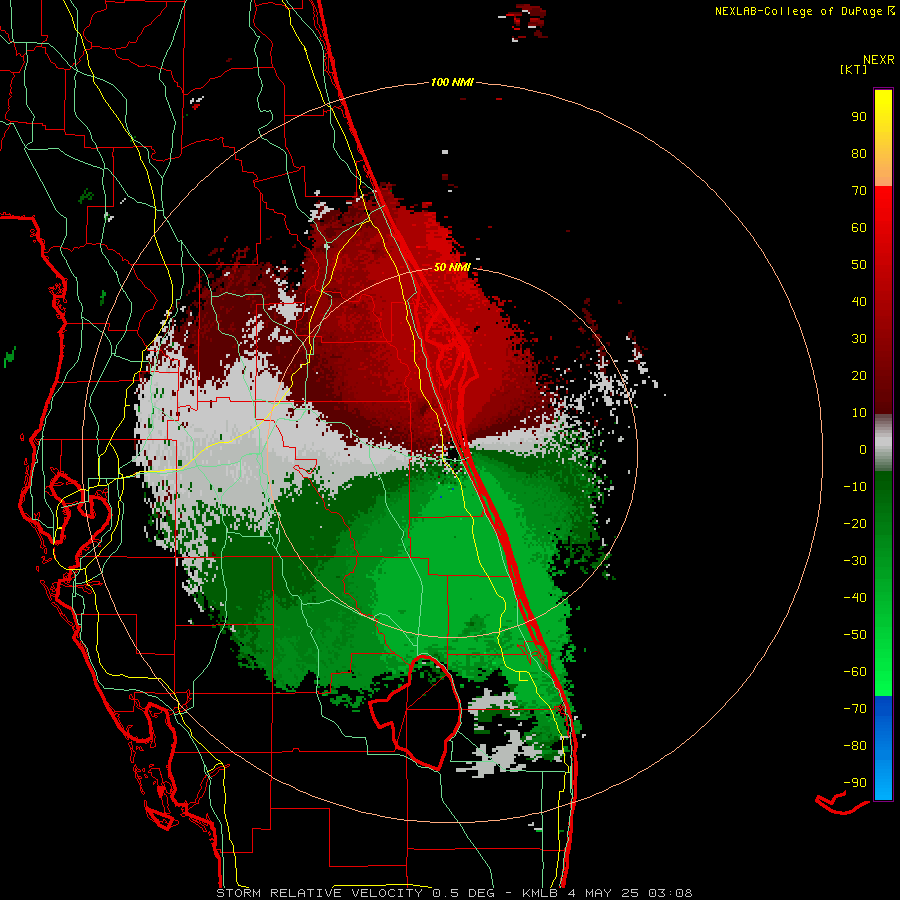The image size is (900, 900).
Task: Click the 50 value on the velocity scale
Action: click(x=859, y=265)
